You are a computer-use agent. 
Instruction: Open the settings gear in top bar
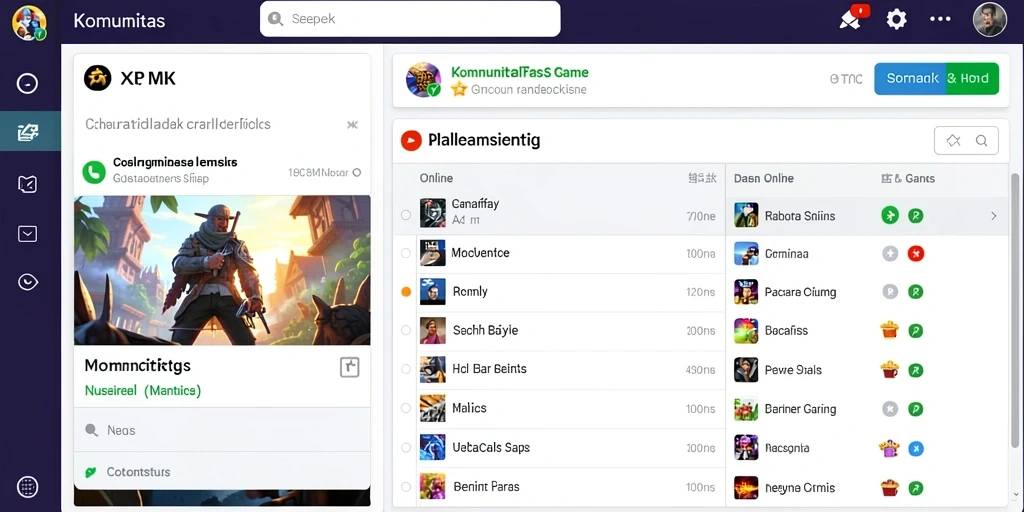click(x=896, y=19)
